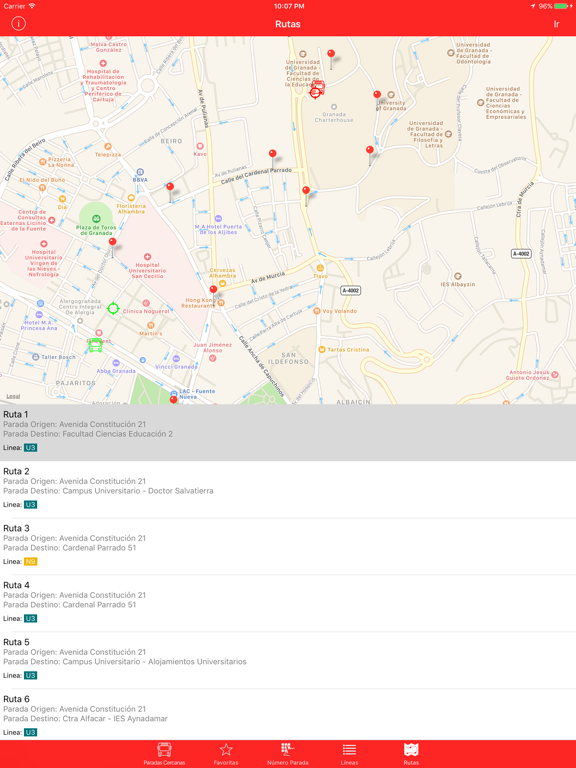
Task: Tap the Hospital Universitario San Cecilio icon
Action: [x=147, y=257]
